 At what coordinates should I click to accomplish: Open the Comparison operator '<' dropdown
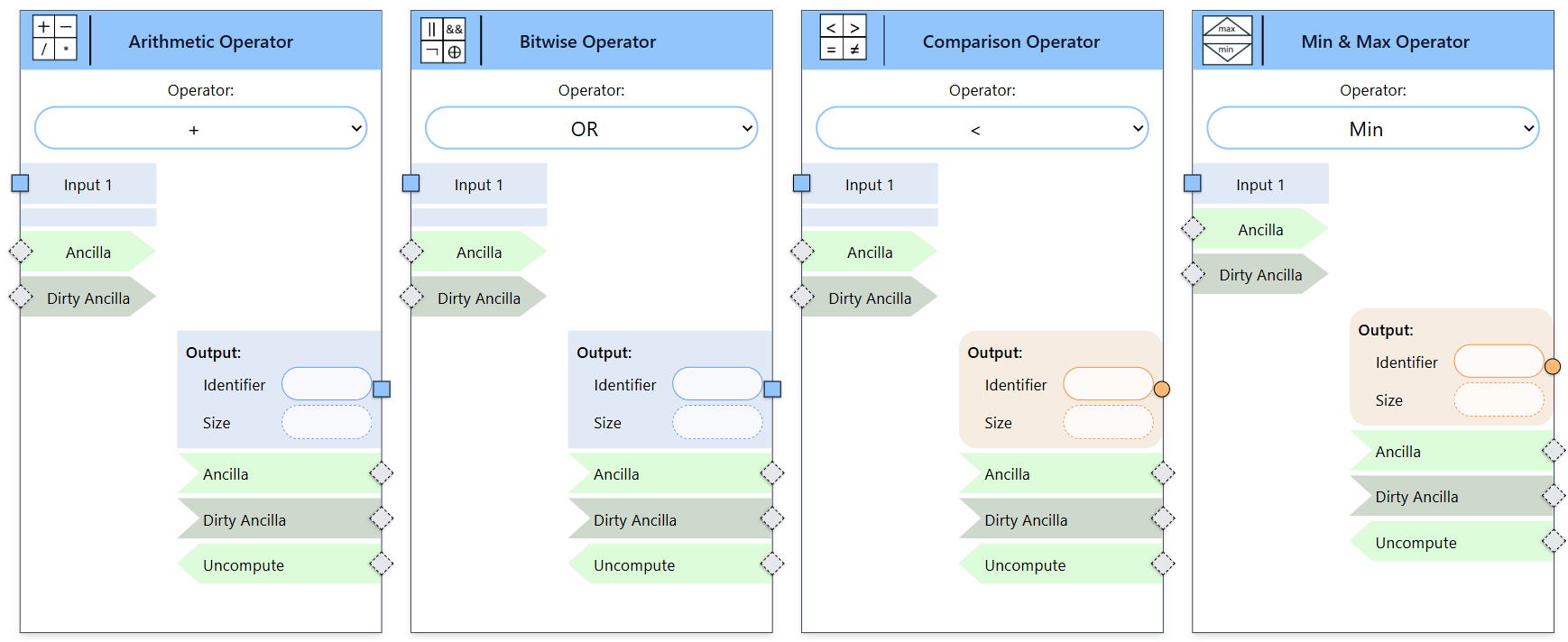pos(982,129)
